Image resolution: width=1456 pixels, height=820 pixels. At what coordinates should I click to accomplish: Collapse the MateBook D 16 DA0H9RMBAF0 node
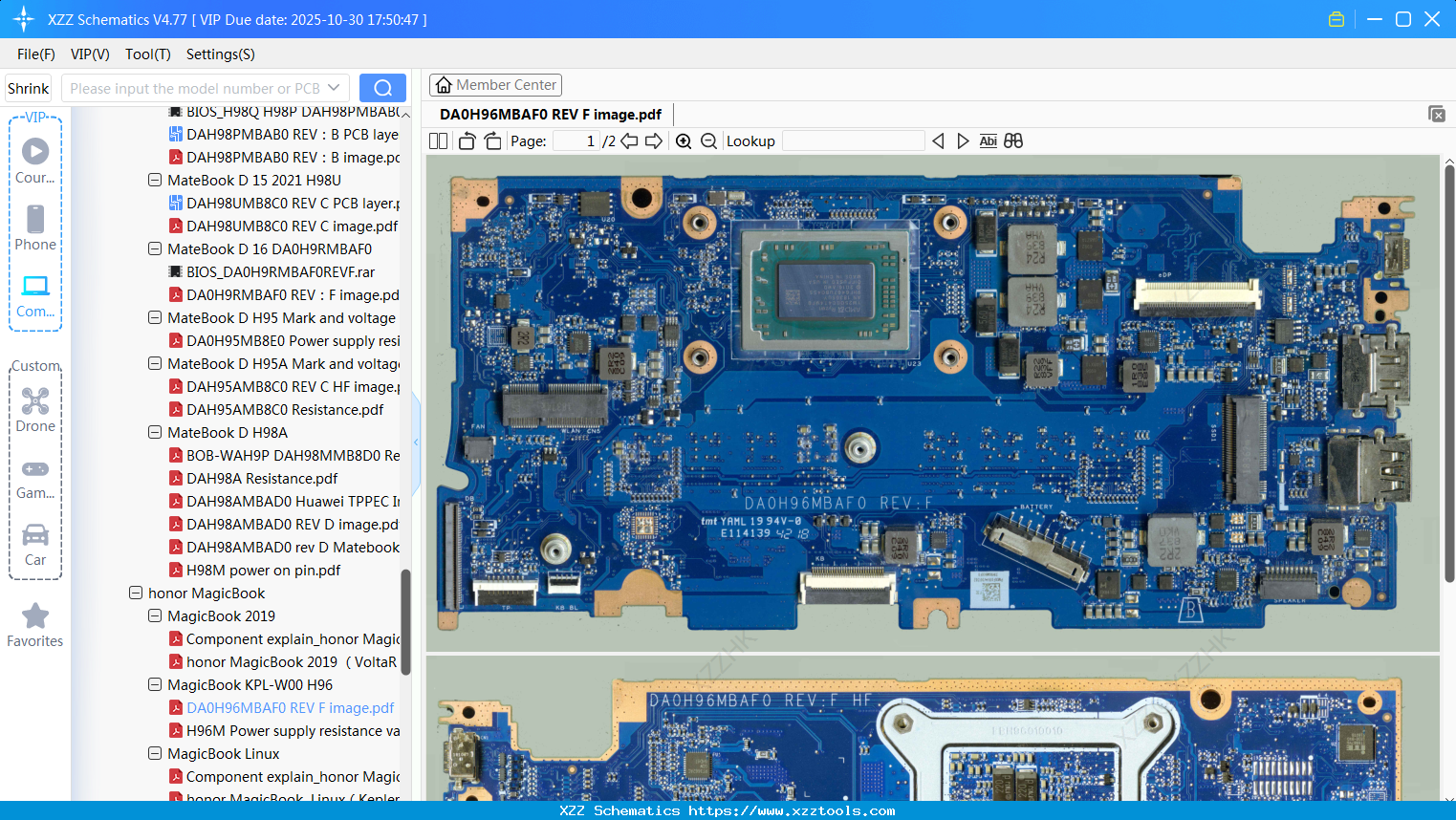pyautogui.click(x=155, y=248)
